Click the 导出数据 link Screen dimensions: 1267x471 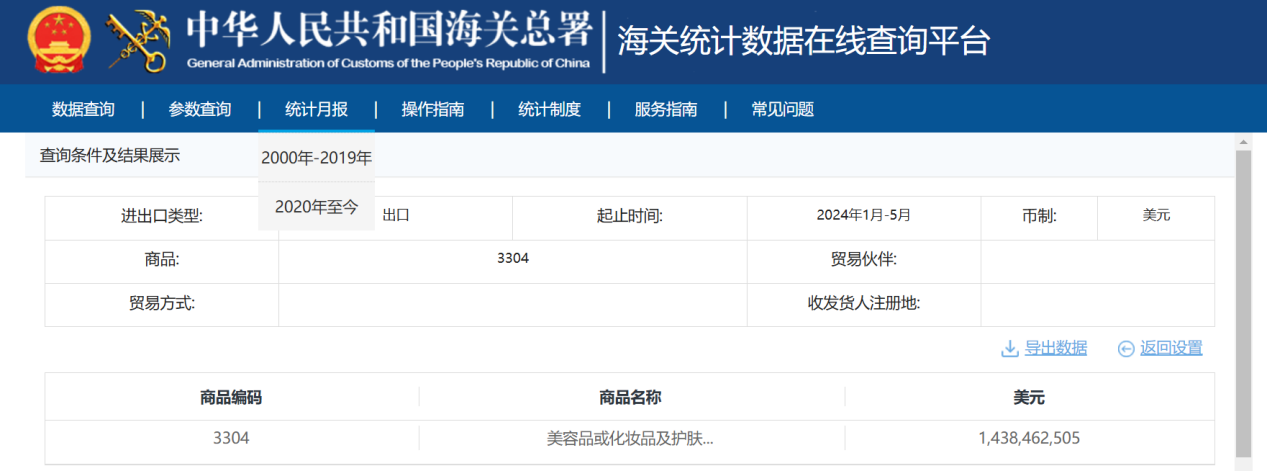[x=1055, y=348]
